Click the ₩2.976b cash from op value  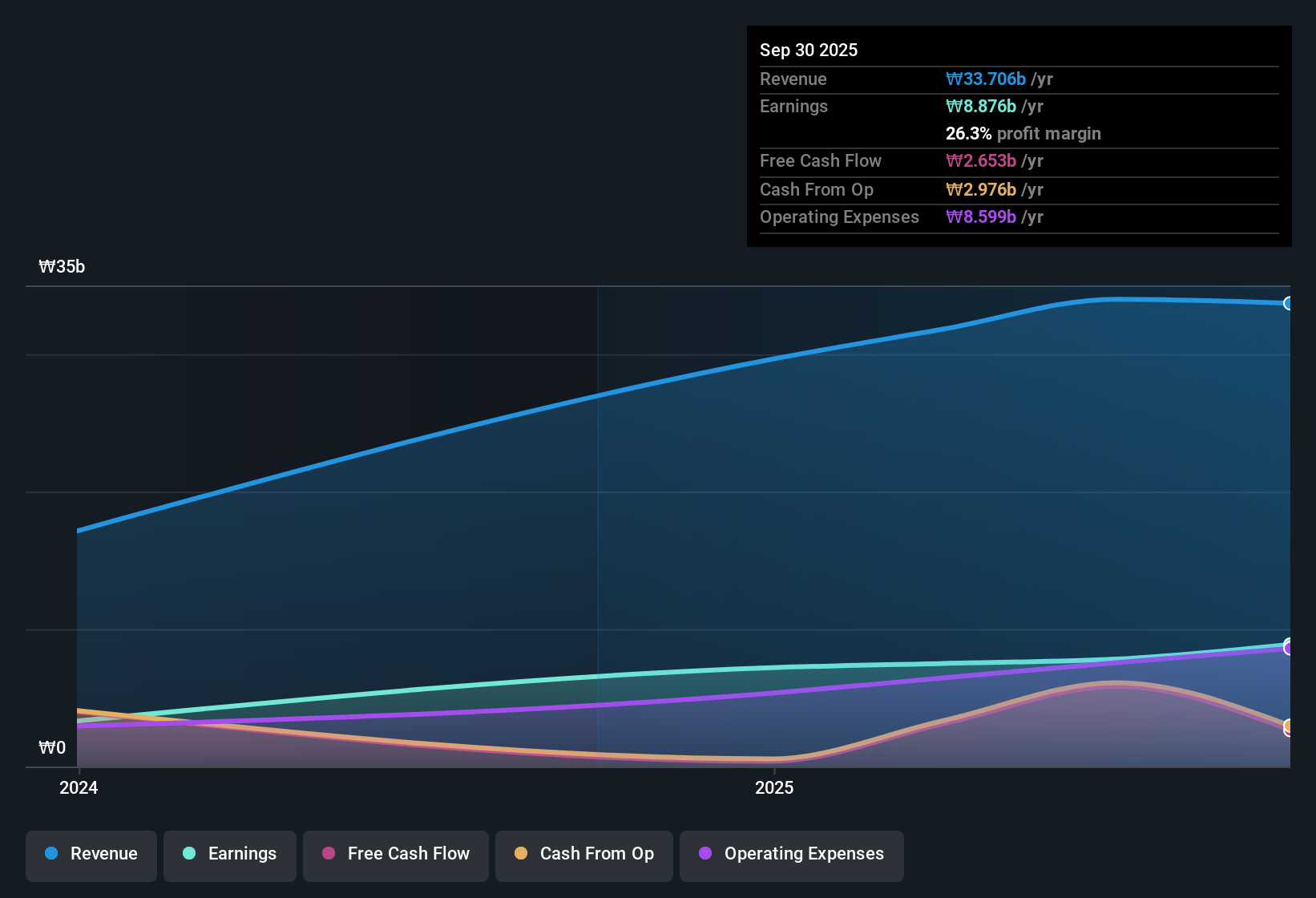(x=981, y=189)
